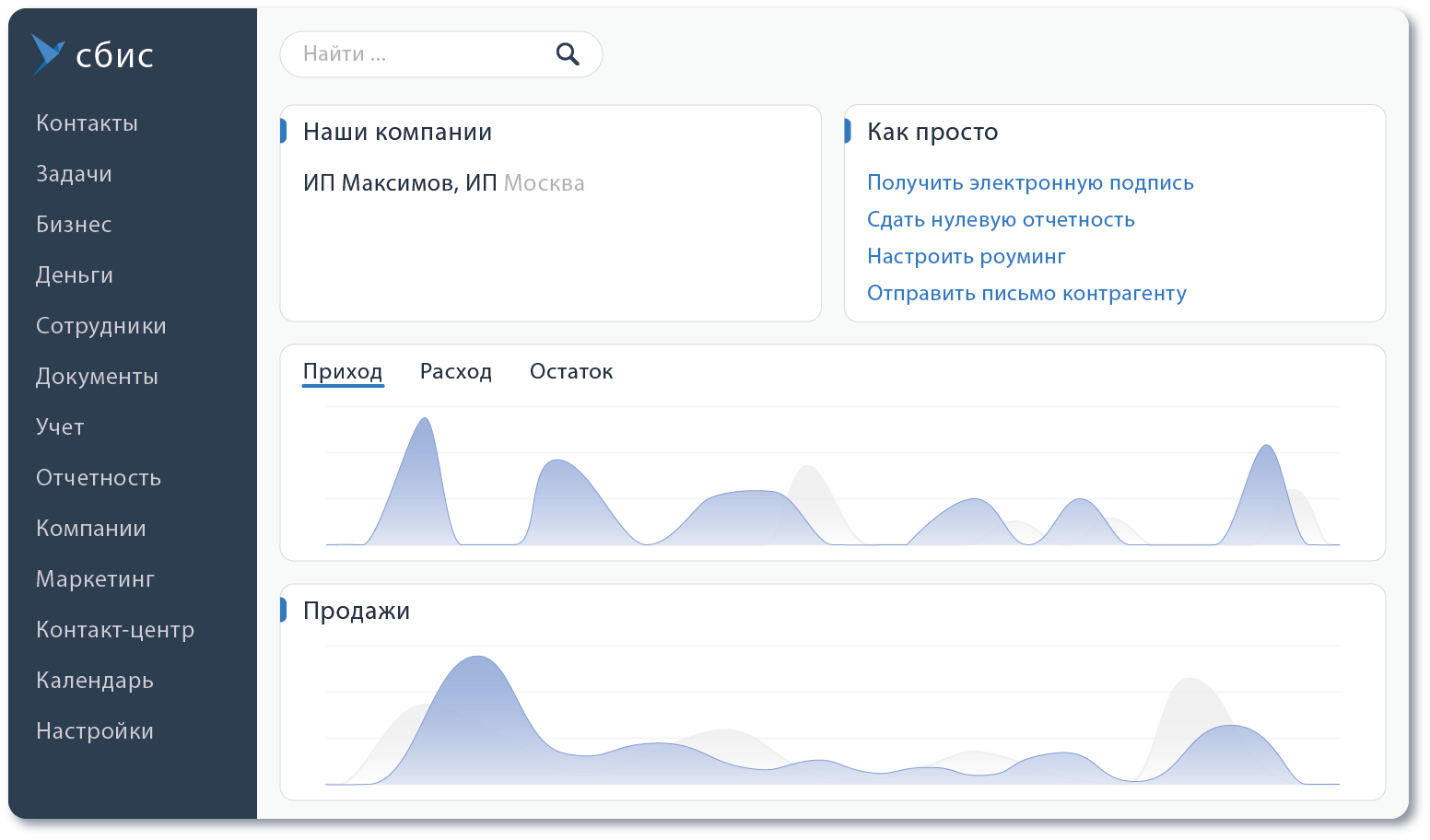Open Настройки in the sidebar

pos(95,731)
